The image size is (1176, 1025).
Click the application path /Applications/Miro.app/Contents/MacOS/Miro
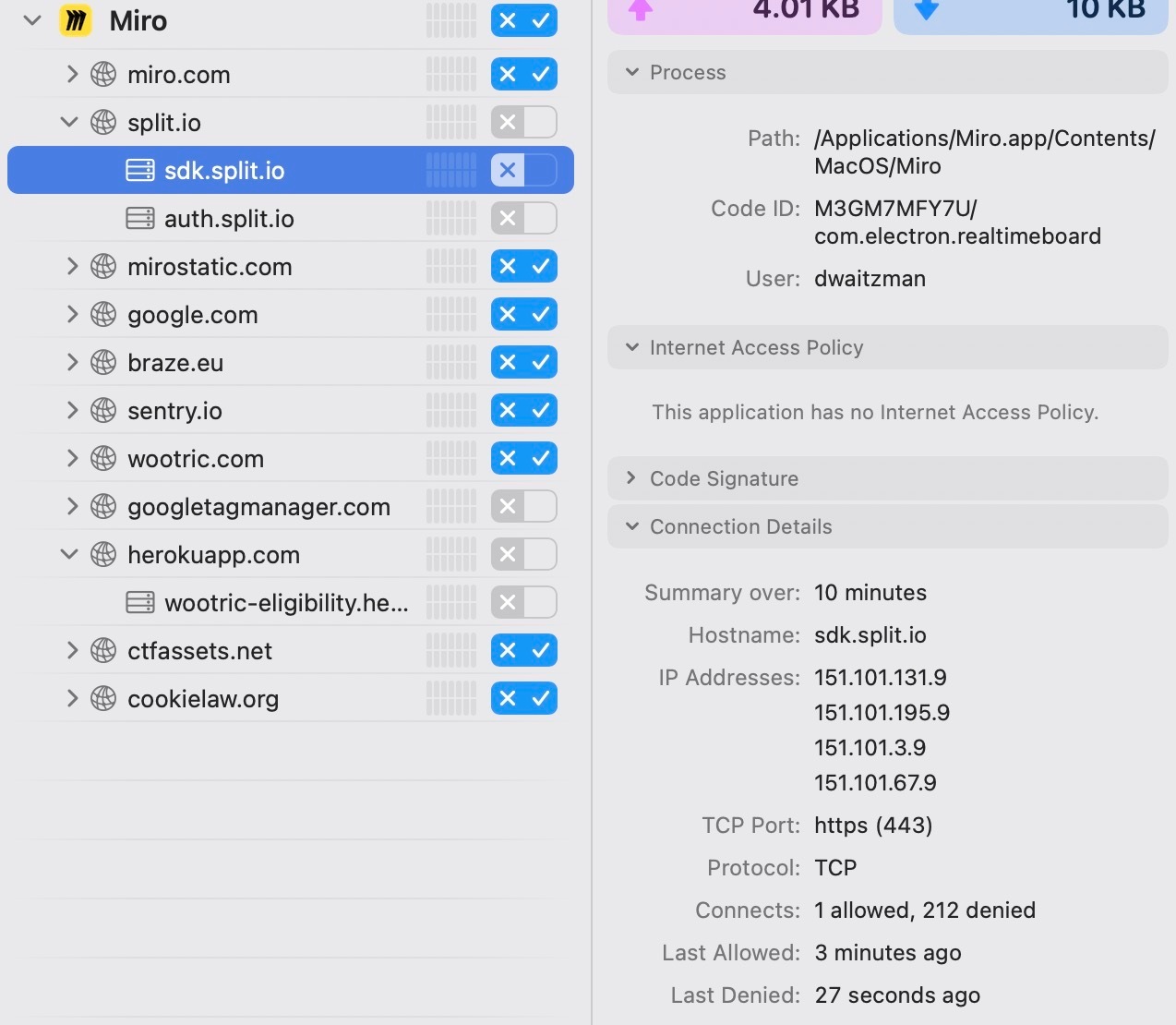[x=985, y=152]
